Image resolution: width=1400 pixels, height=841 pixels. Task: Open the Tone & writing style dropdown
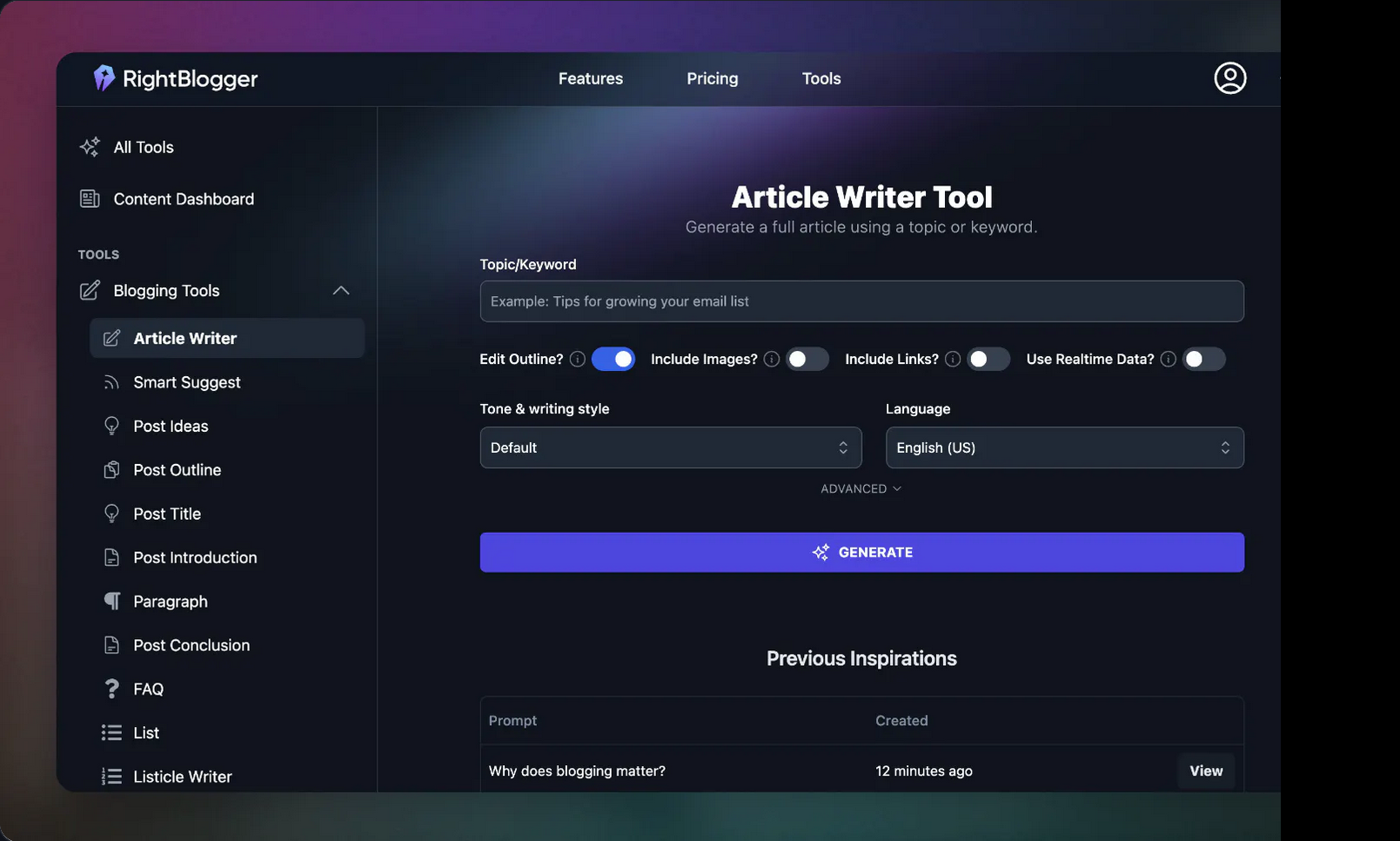click(670, 447)
